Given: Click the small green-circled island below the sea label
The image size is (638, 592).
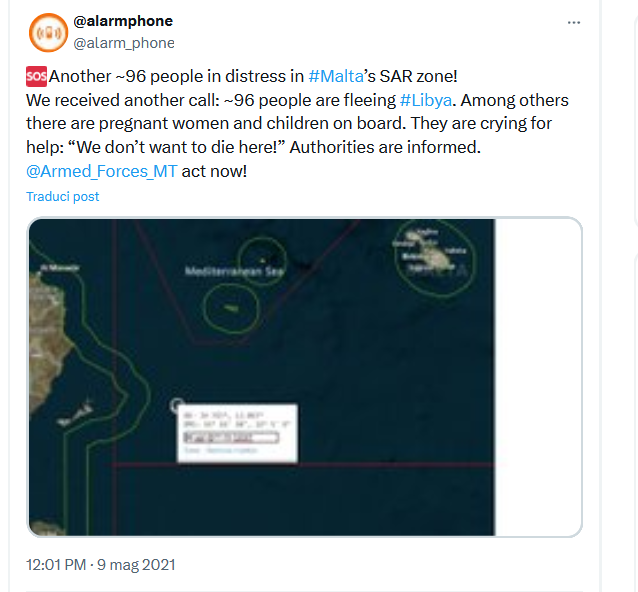Looking at the screenshot, I should pos(232,306).
